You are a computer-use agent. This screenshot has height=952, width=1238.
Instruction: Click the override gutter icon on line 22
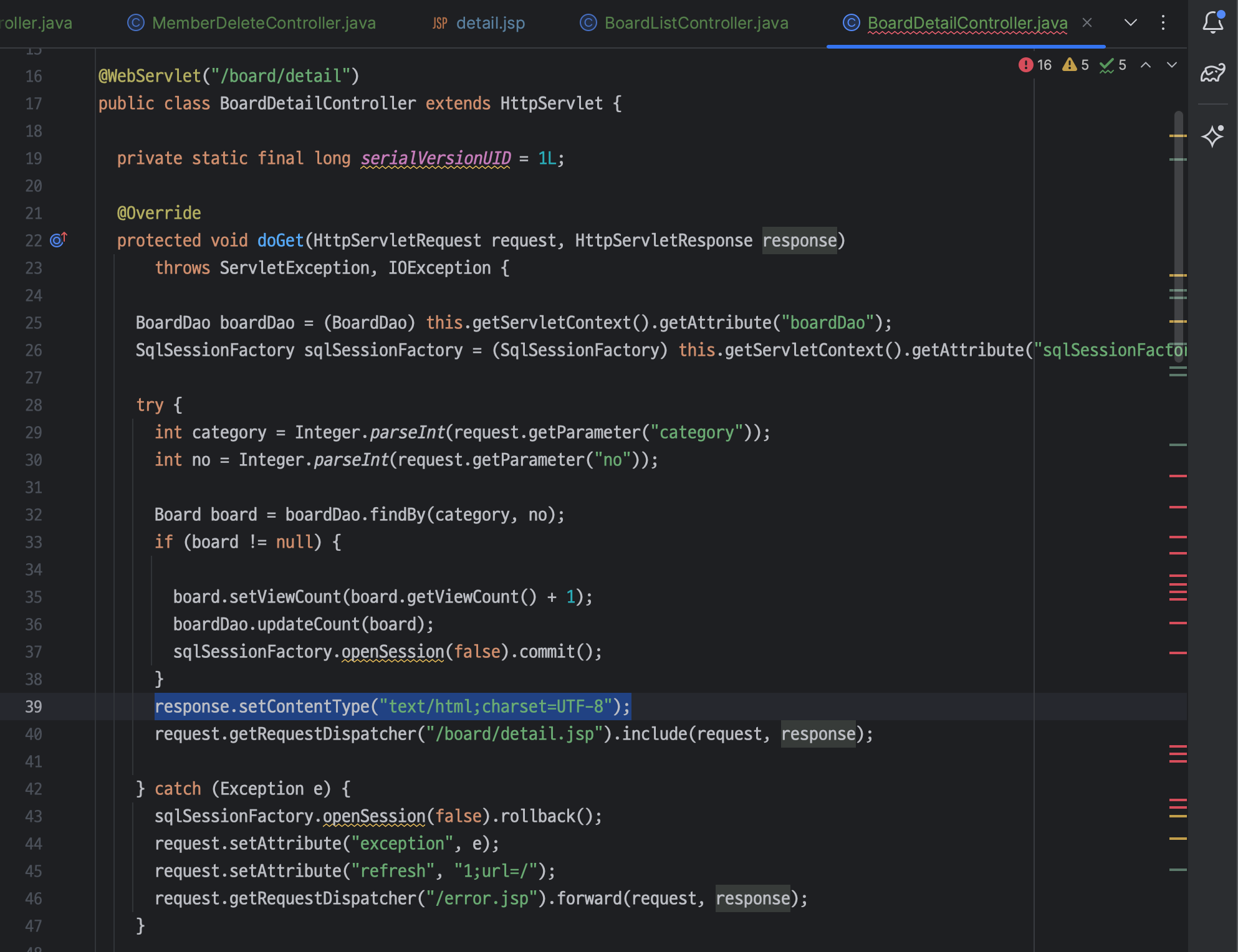(58, 240)
